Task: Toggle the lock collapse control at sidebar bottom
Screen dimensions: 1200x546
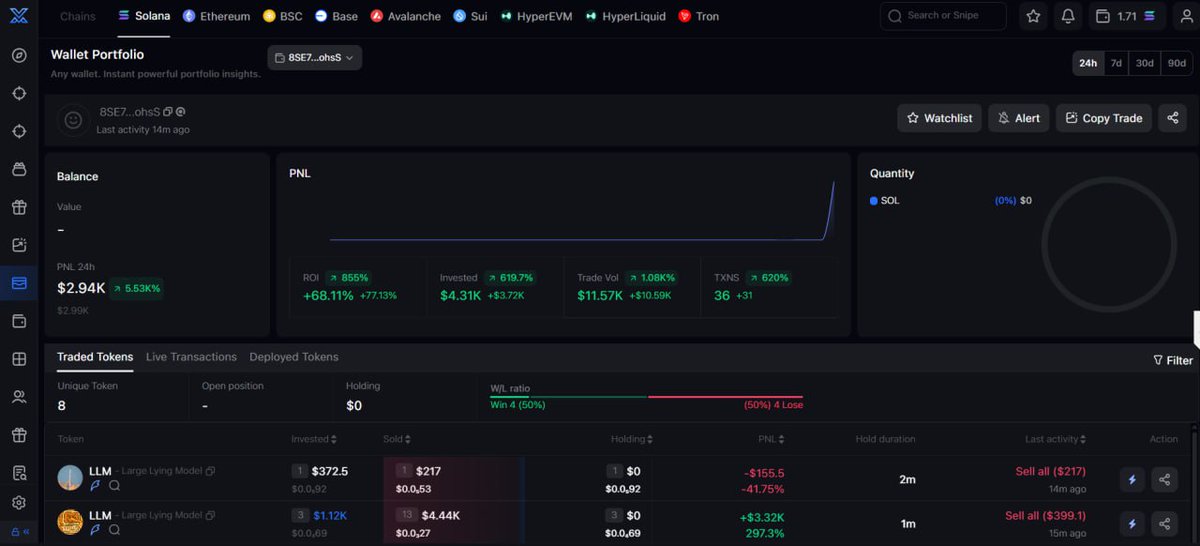Action: tap(19, 532)
